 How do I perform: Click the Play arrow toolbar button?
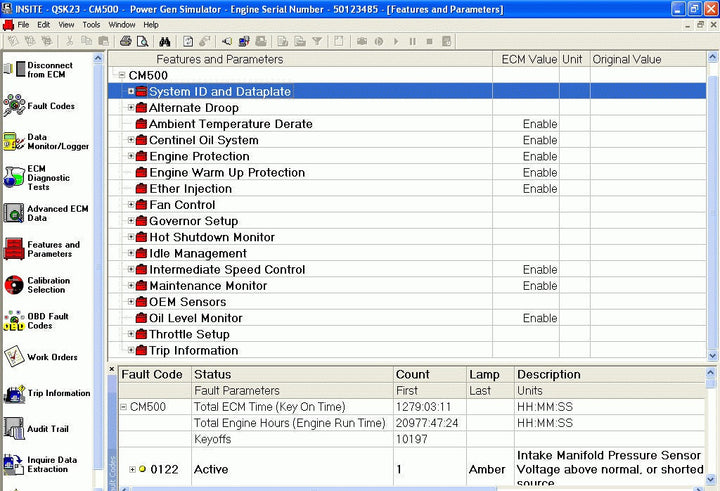coord(396,41)
